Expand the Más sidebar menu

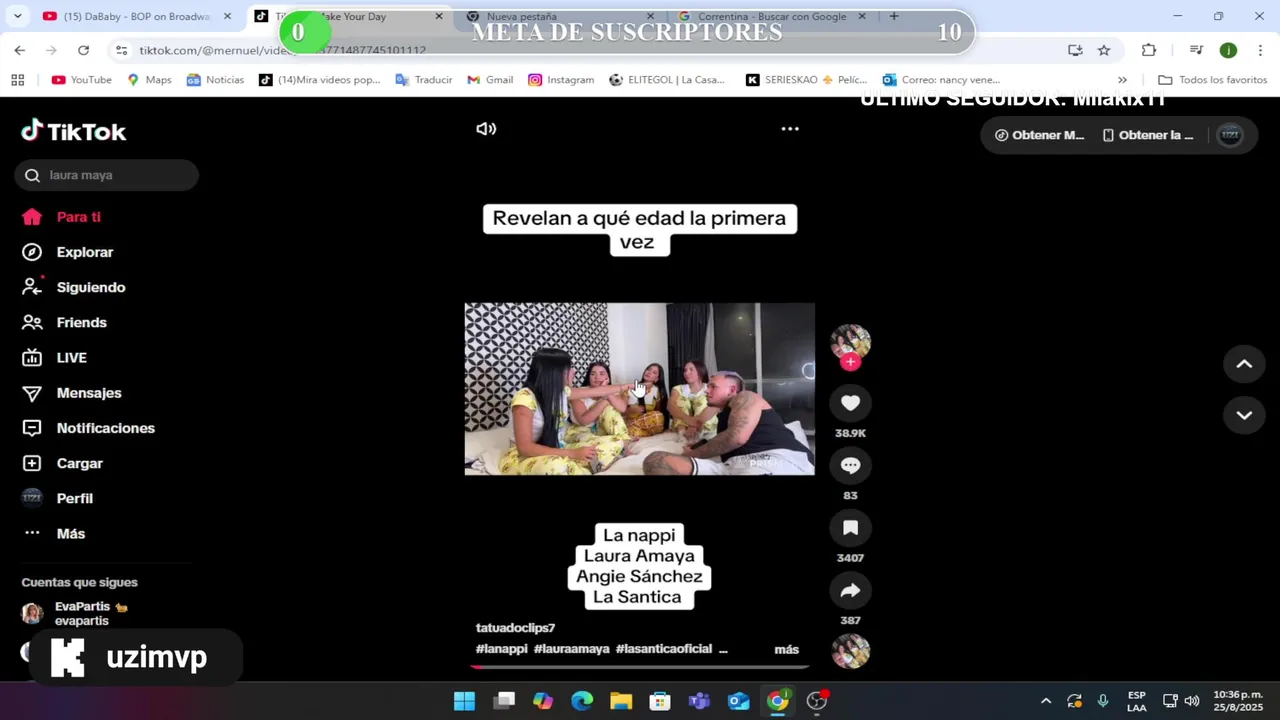point(54,533)
